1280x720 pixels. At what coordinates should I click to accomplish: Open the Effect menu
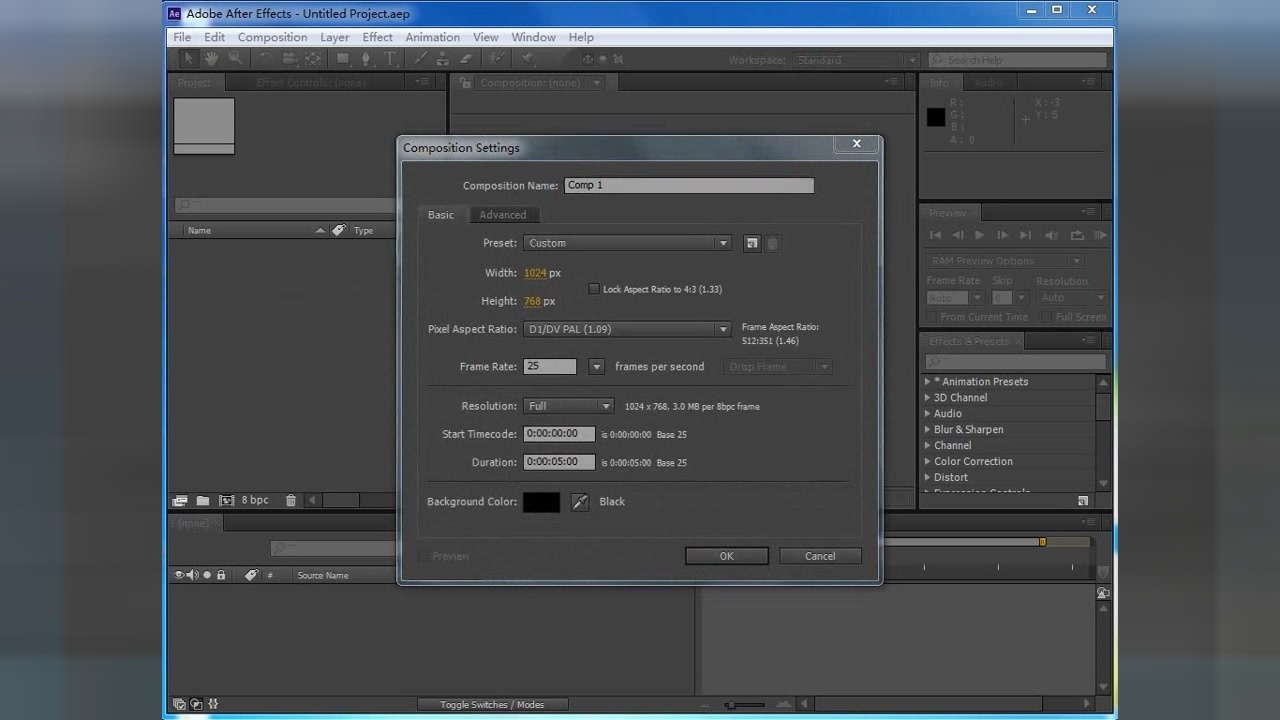click(377, 37)
